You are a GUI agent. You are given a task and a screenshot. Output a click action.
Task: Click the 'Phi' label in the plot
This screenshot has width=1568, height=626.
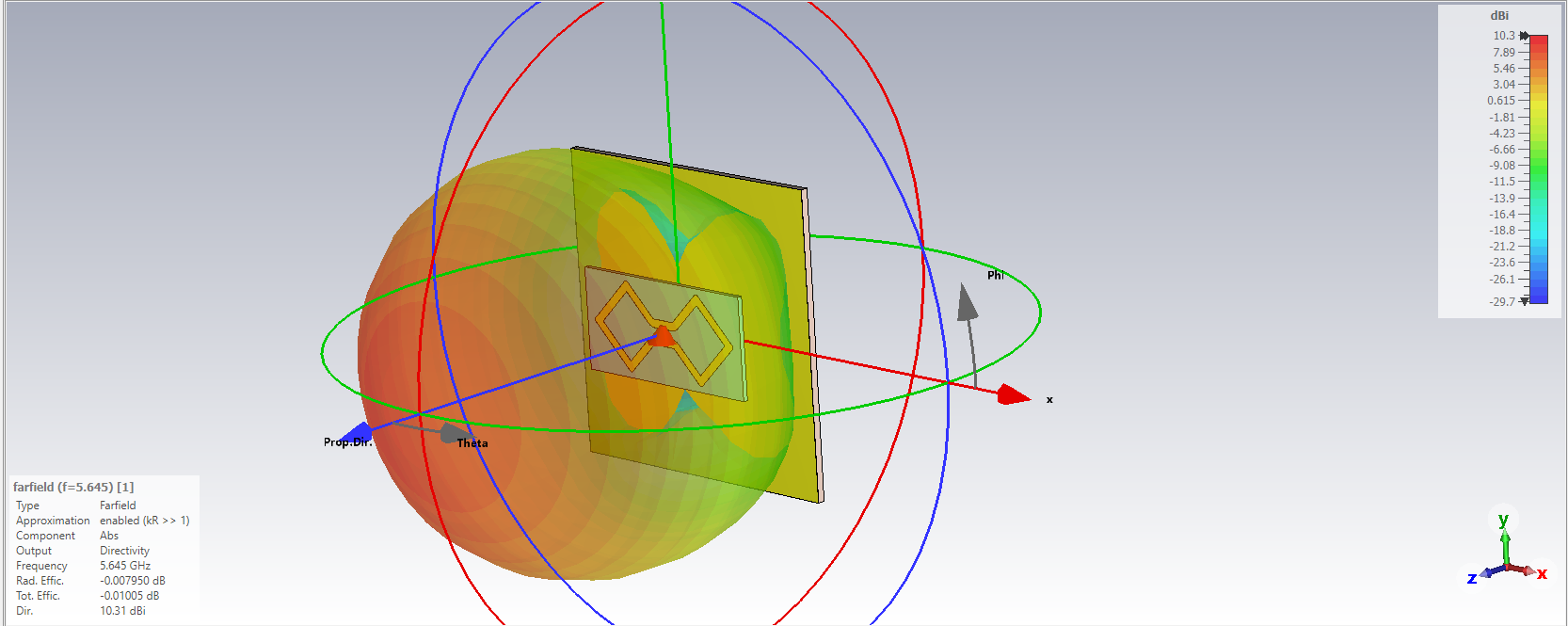click(995, 275)
